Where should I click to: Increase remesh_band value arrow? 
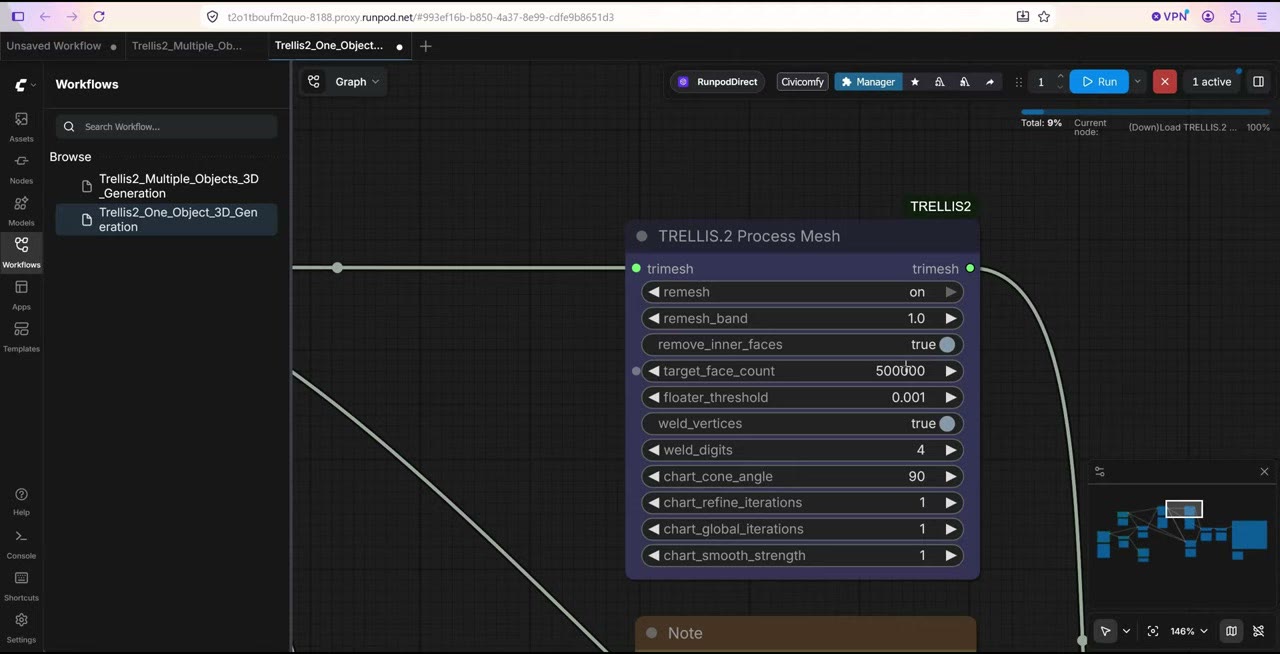click(x=950, y=319)
